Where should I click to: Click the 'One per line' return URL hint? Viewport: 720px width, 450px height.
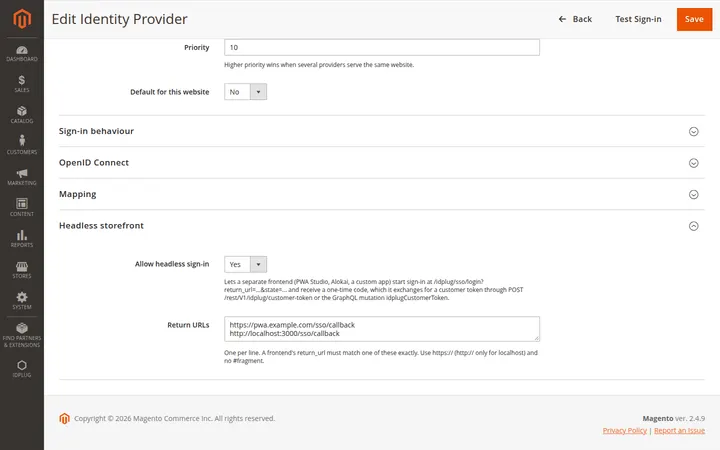pos(381,357)
